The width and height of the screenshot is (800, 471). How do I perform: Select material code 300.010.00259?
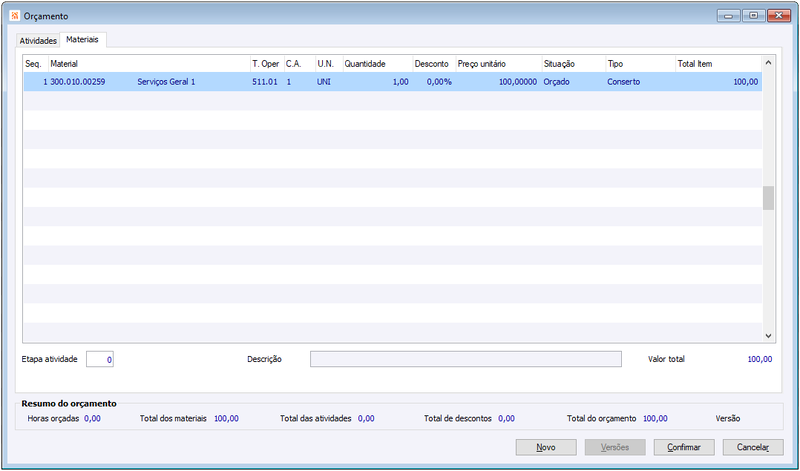click(x=78, y=82)
